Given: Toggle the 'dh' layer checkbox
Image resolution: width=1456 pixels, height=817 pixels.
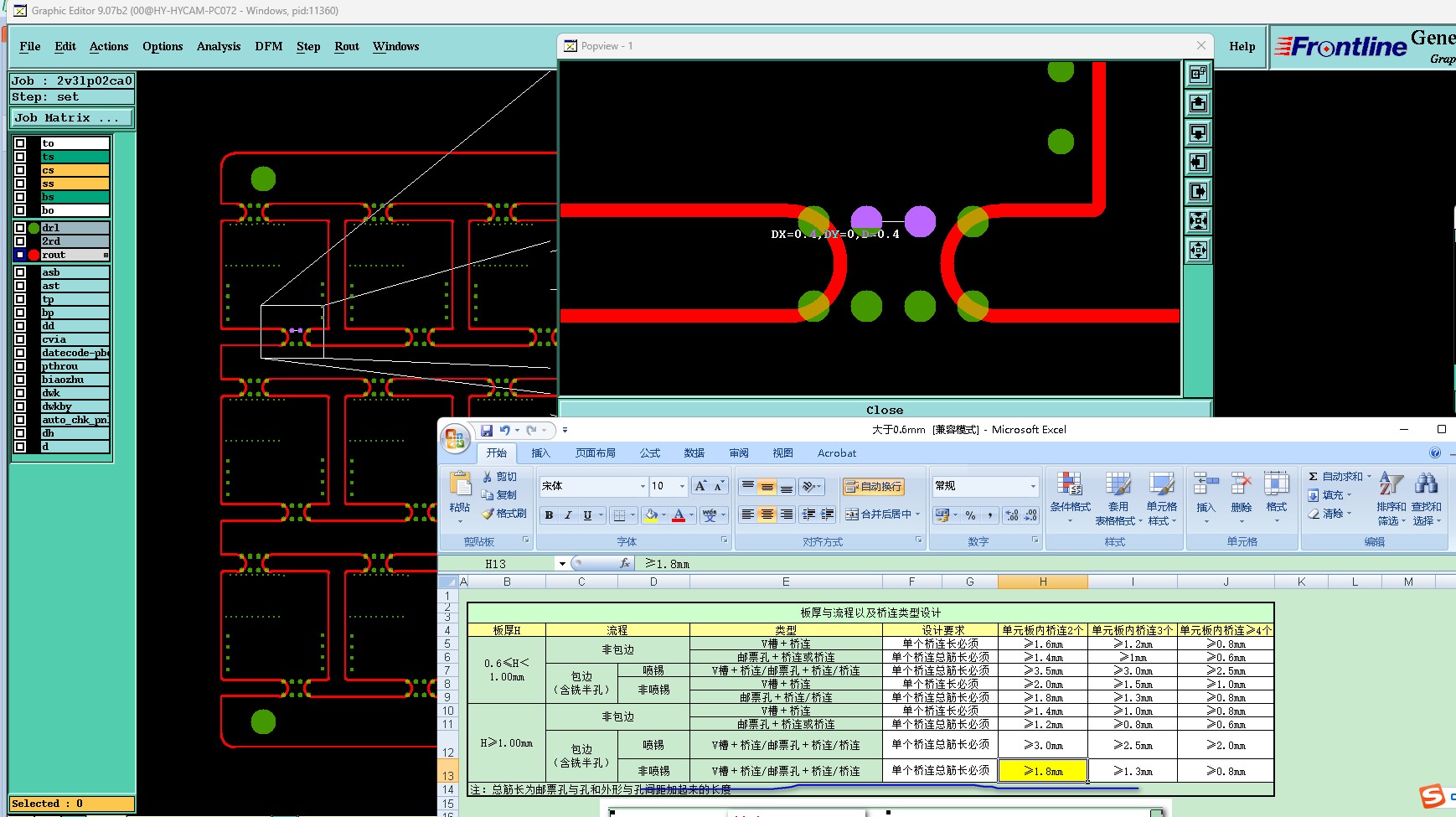Looking at the screenshot, I should click(20, 433).
